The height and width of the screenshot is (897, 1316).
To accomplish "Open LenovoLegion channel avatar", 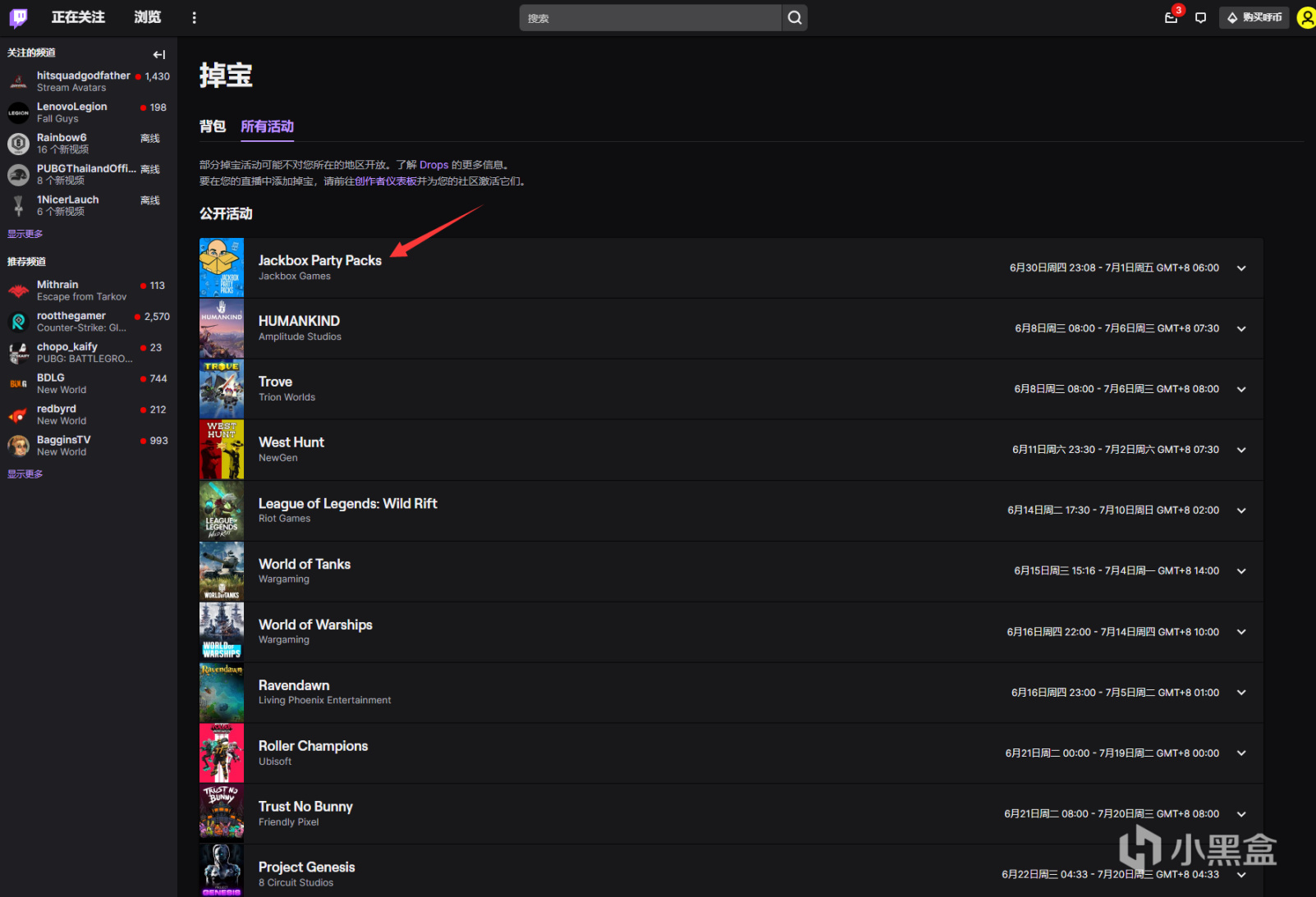I will pyautogui.click(x=18, y=112).
